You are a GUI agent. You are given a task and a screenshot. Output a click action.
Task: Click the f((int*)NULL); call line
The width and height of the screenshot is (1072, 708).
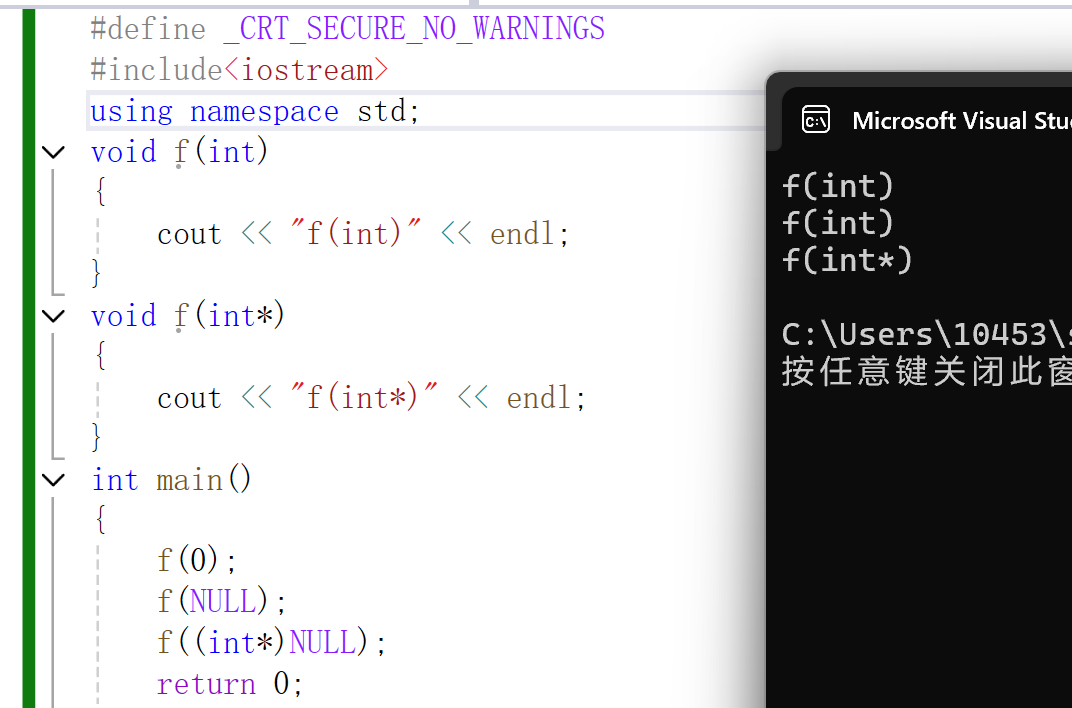(x=271, y=642)
